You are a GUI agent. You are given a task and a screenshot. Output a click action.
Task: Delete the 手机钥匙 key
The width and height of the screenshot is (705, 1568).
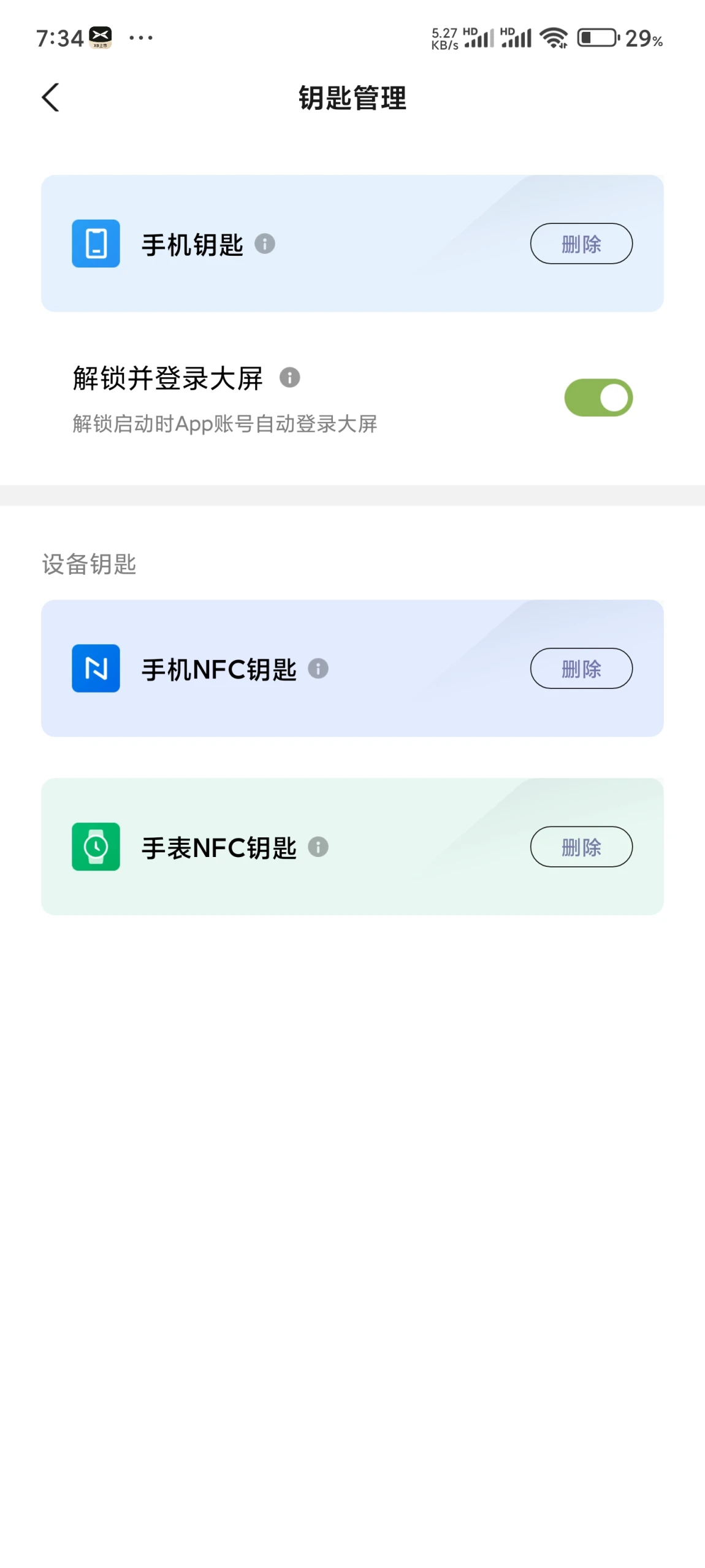[581, 244]
